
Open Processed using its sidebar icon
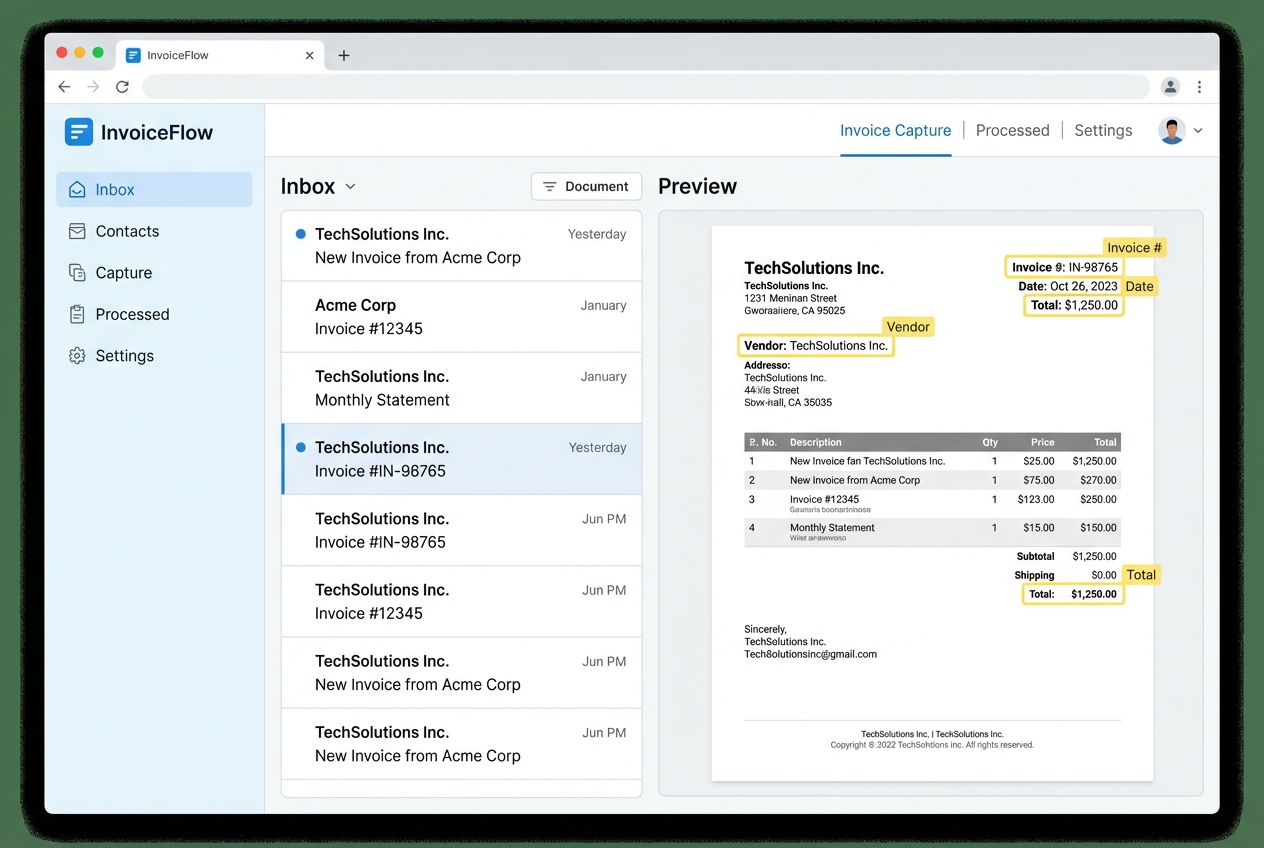point(76,314)
